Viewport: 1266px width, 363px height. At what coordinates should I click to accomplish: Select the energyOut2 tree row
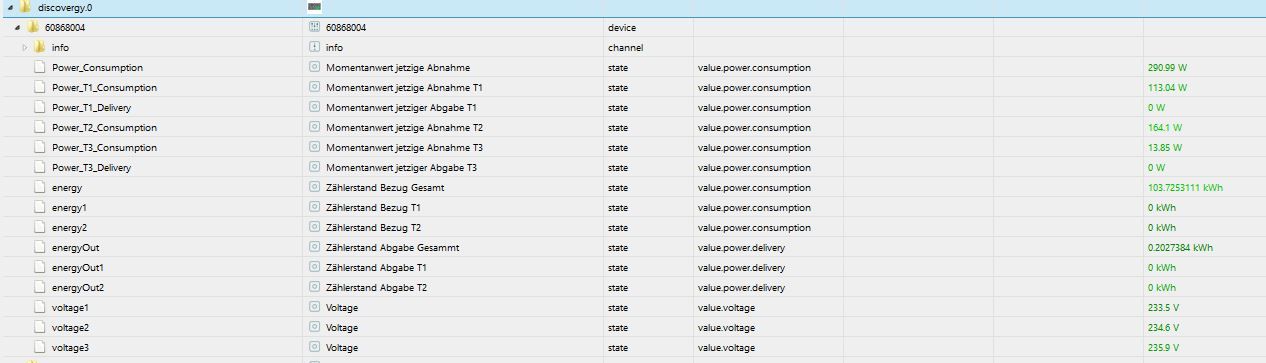pyautogui.click(x=633, y=287)
